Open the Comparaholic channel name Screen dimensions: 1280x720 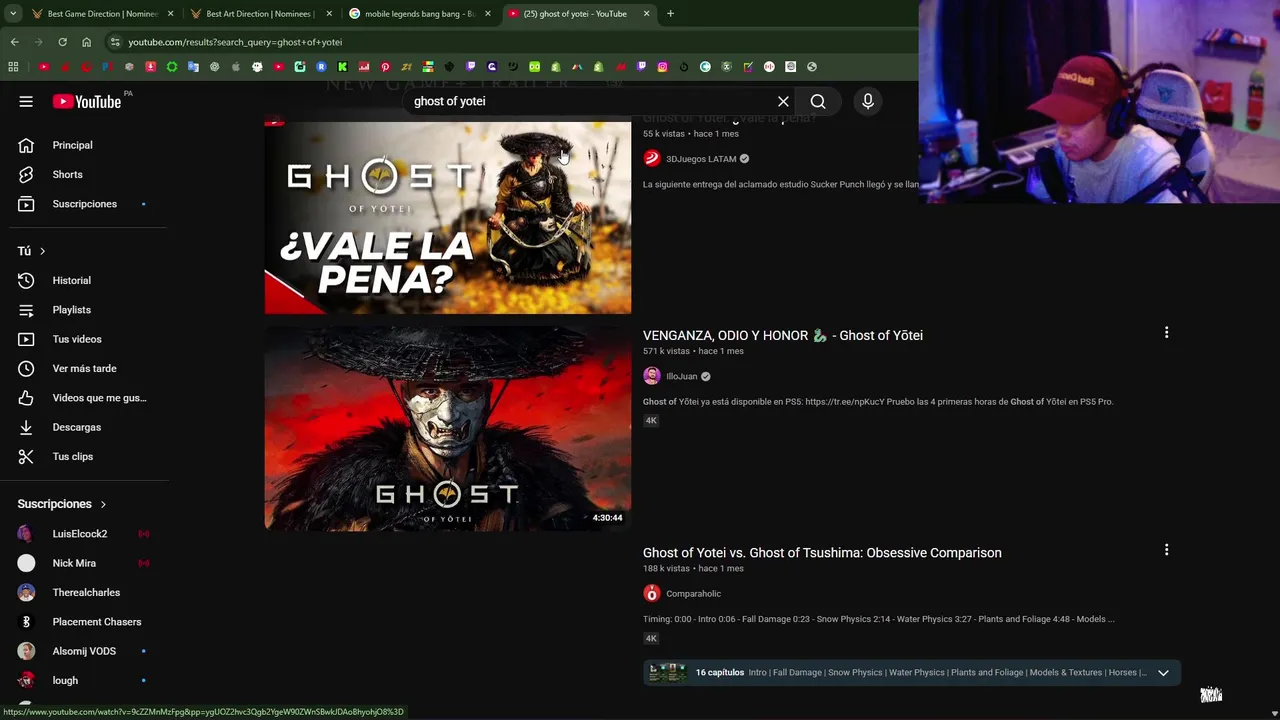click(693, 594)
